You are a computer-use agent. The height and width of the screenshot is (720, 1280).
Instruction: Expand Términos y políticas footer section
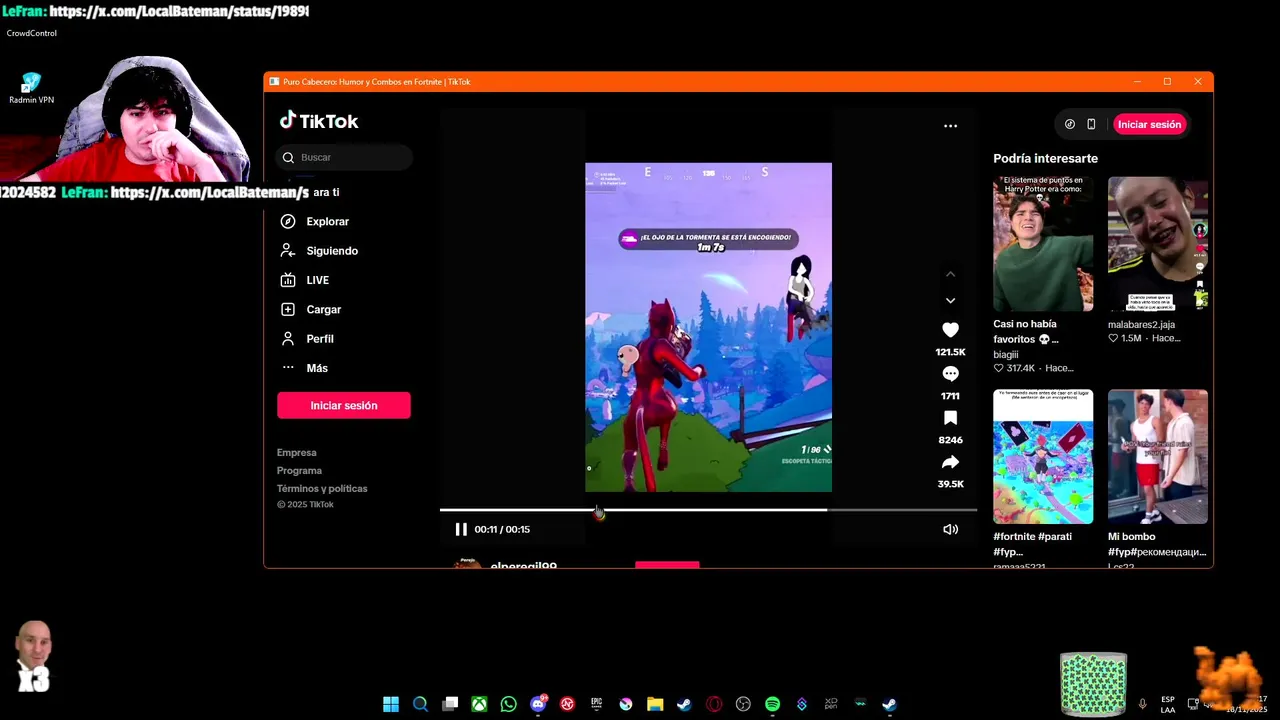click(322, 489)
